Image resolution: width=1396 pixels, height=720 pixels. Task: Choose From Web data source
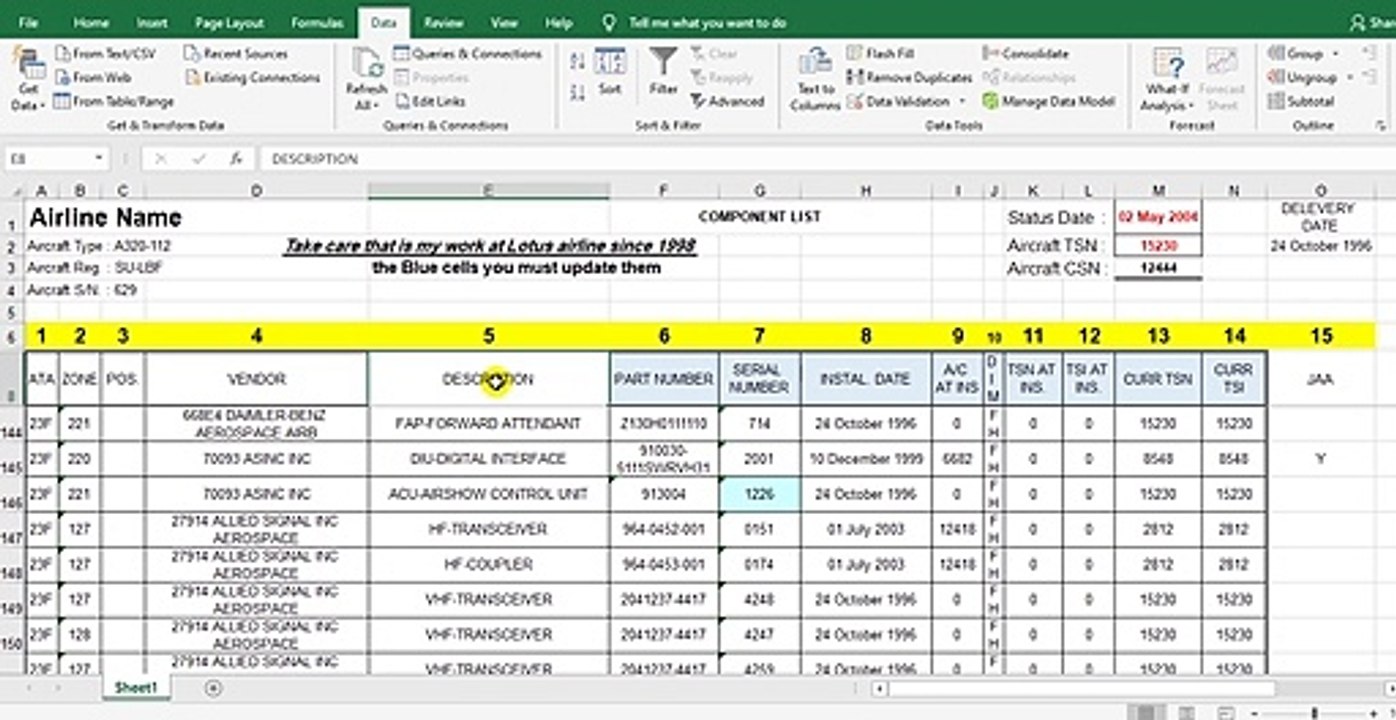(92, 77)
